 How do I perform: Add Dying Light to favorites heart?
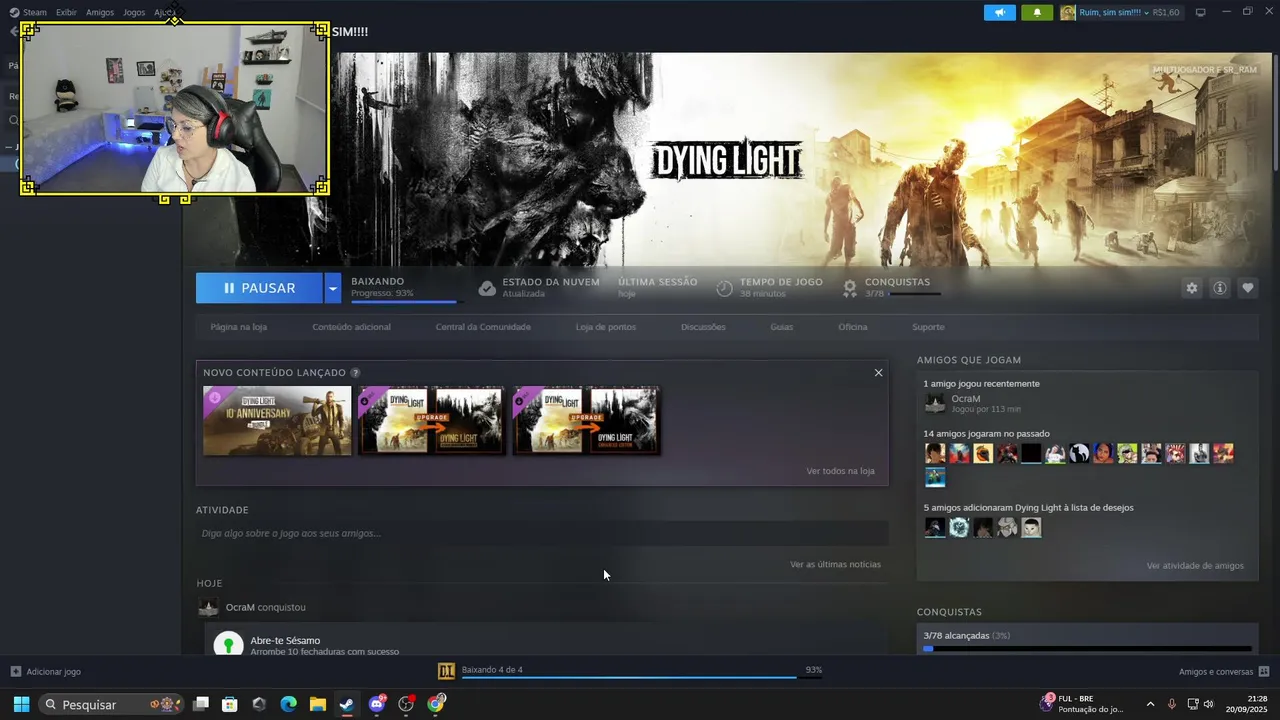[x=1248, y=288]
